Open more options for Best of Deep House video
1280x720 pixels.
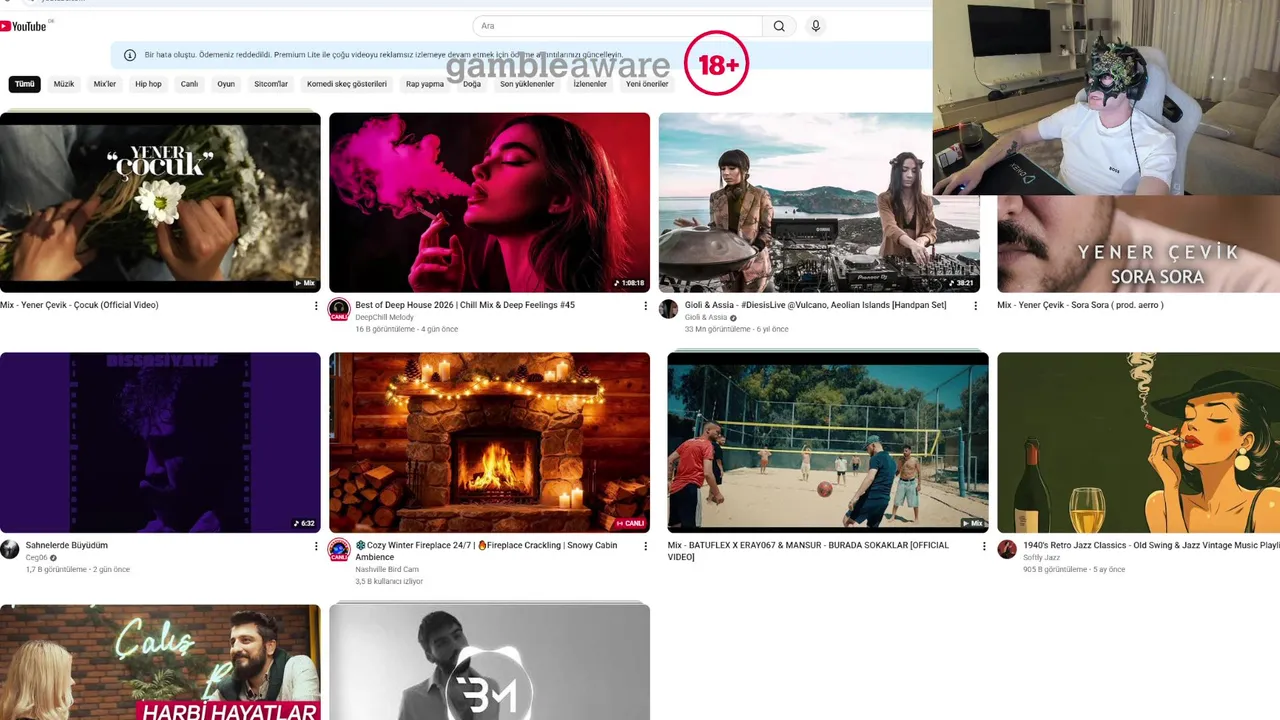click(645, 306)
